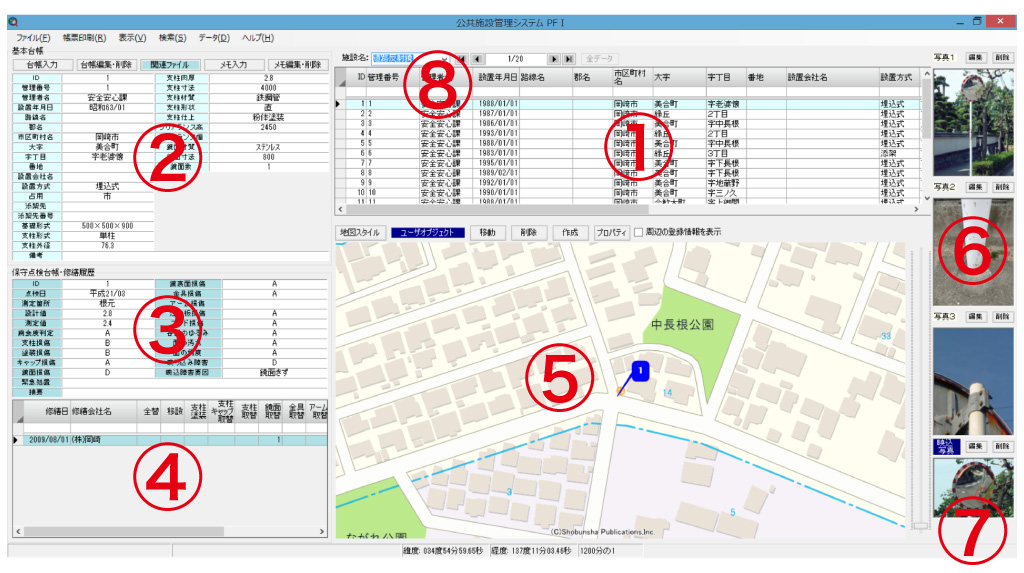This screenshot has width=1024, height=573.
Task: Open the ファイル(F) menu
Action: pyautogui.click(x=33, y=37)
